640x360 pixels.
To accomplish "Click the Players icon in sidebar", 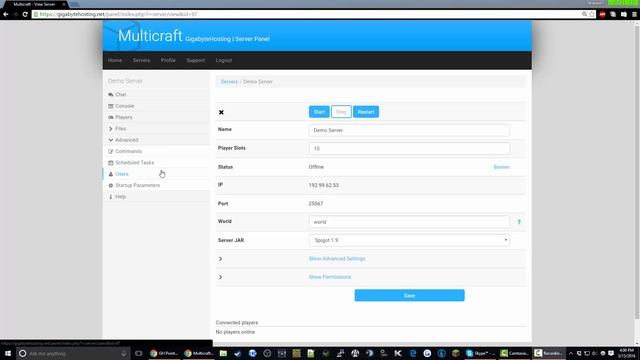I will tap(111, 118).
